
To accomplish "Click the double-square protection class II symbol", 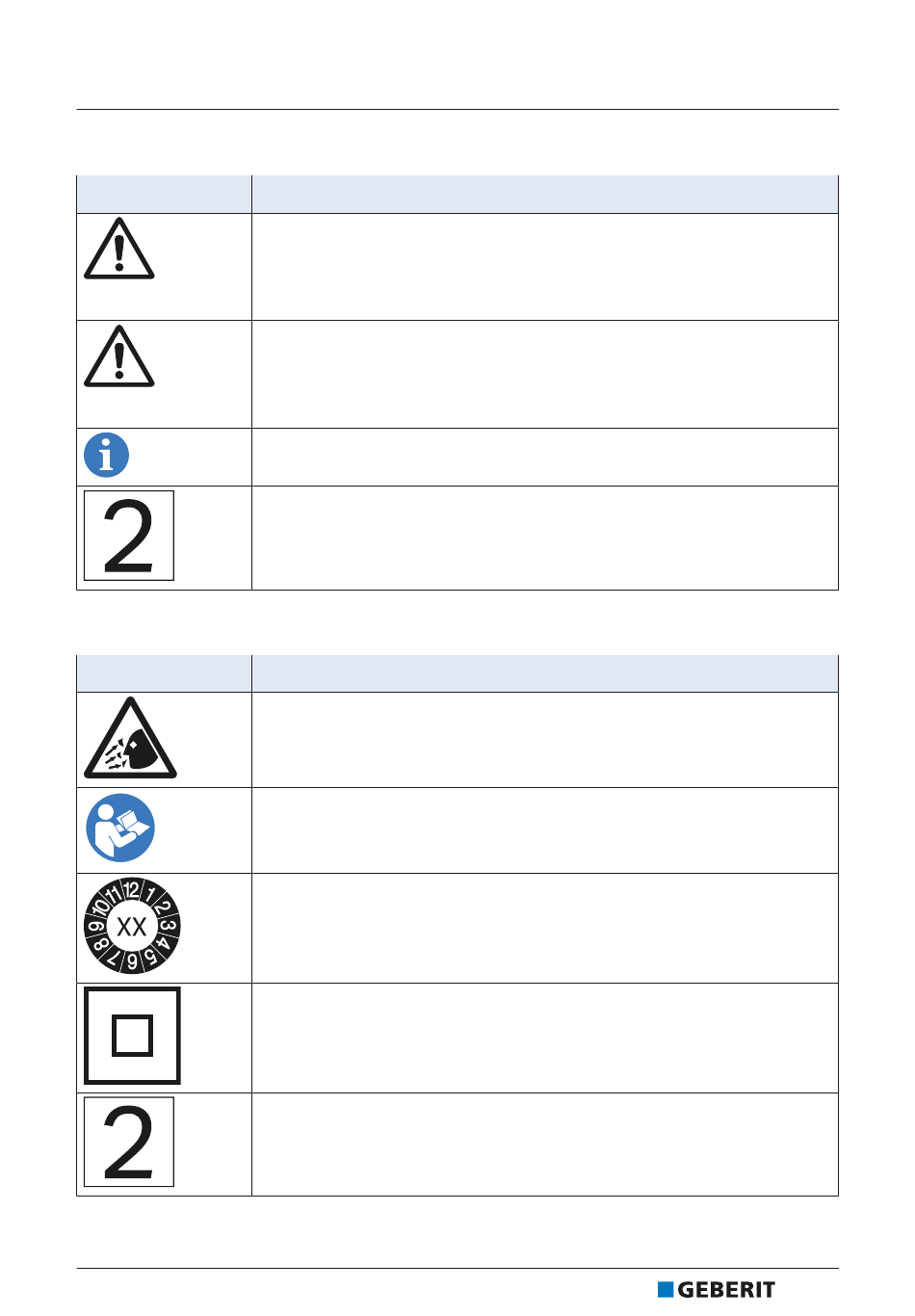I will coord(132,1036).
